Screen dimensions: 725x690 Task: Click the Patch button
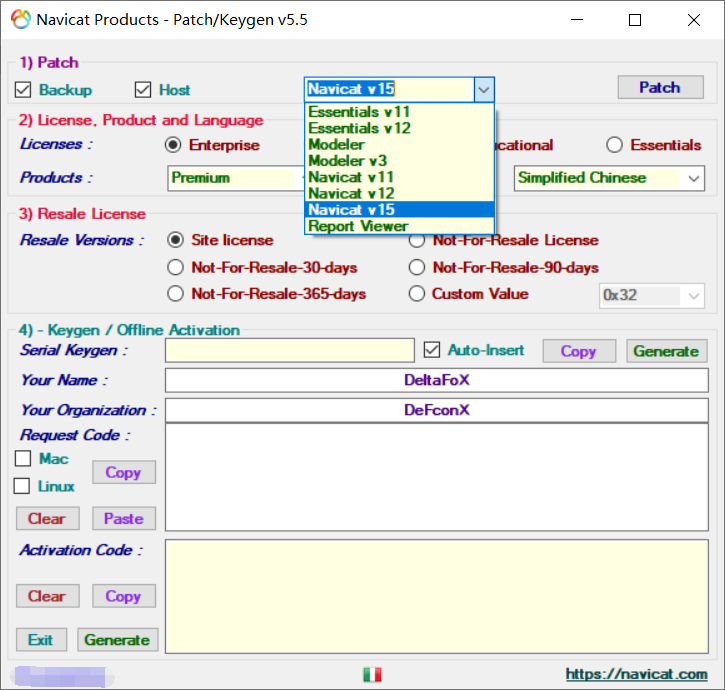coord(660,87)
